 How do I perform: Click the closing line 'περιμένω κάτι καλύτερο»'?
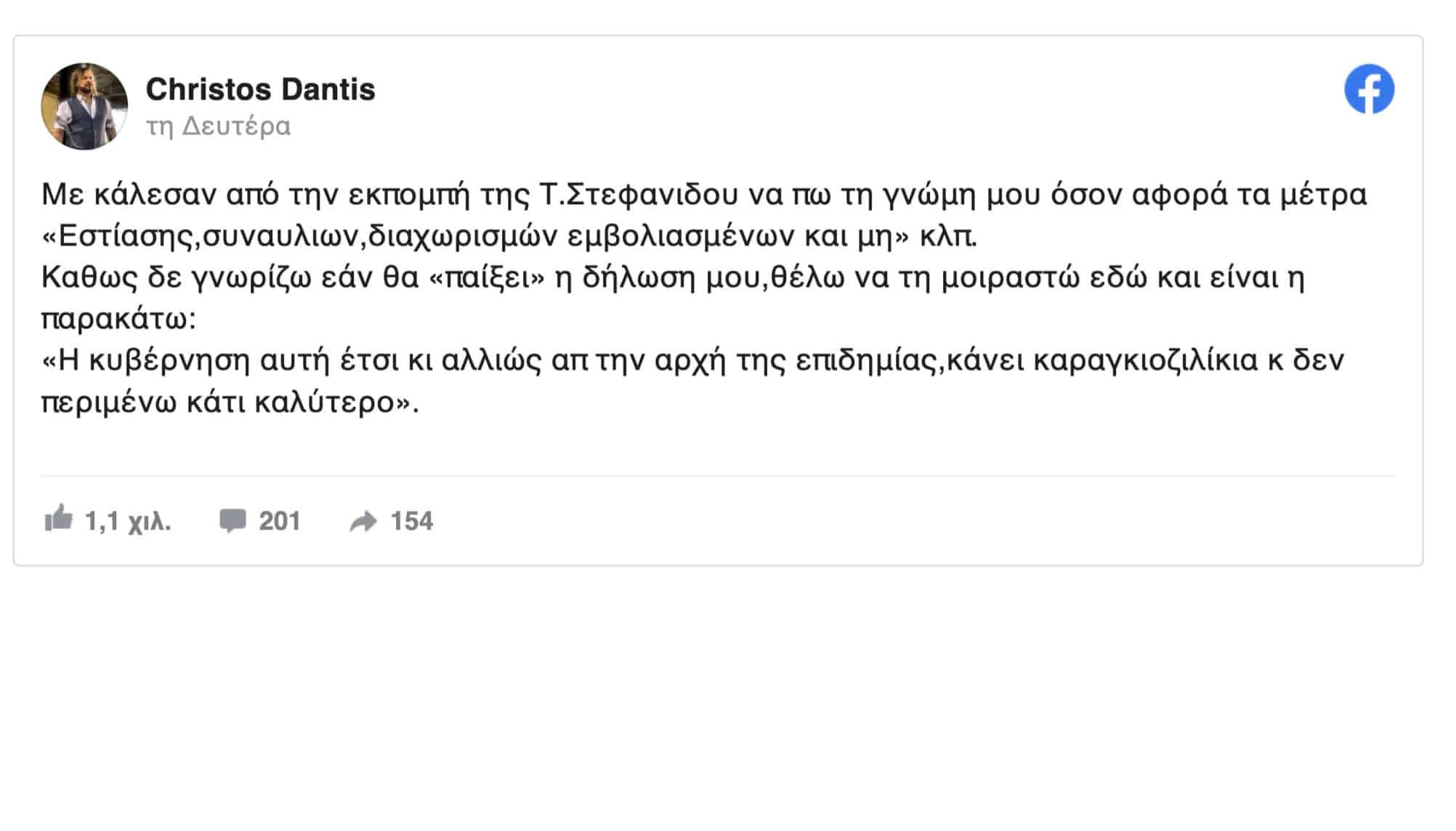coord(230,402)
